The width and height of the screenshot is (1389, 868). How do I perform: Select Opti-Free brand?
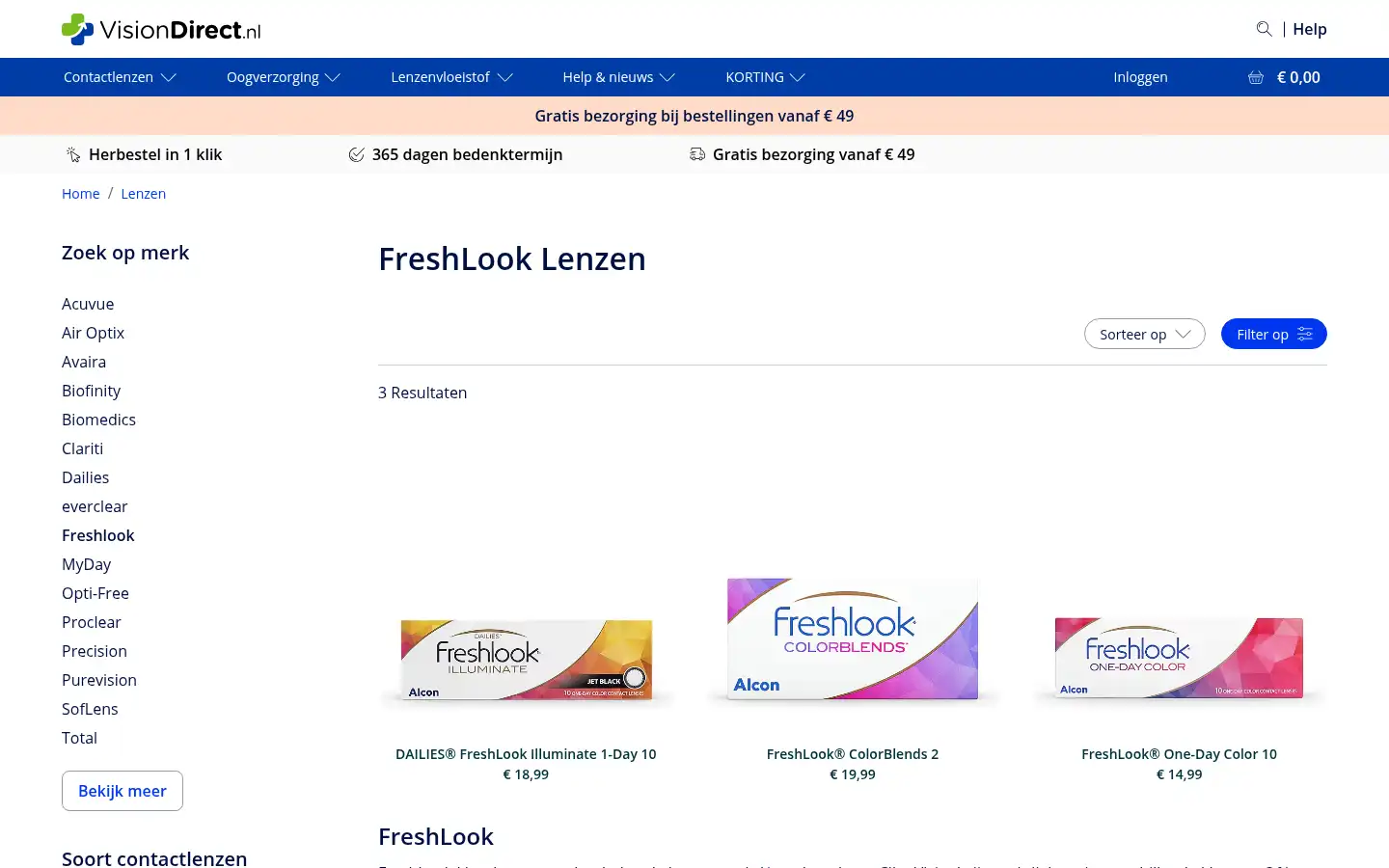click(x=95, y=593)
